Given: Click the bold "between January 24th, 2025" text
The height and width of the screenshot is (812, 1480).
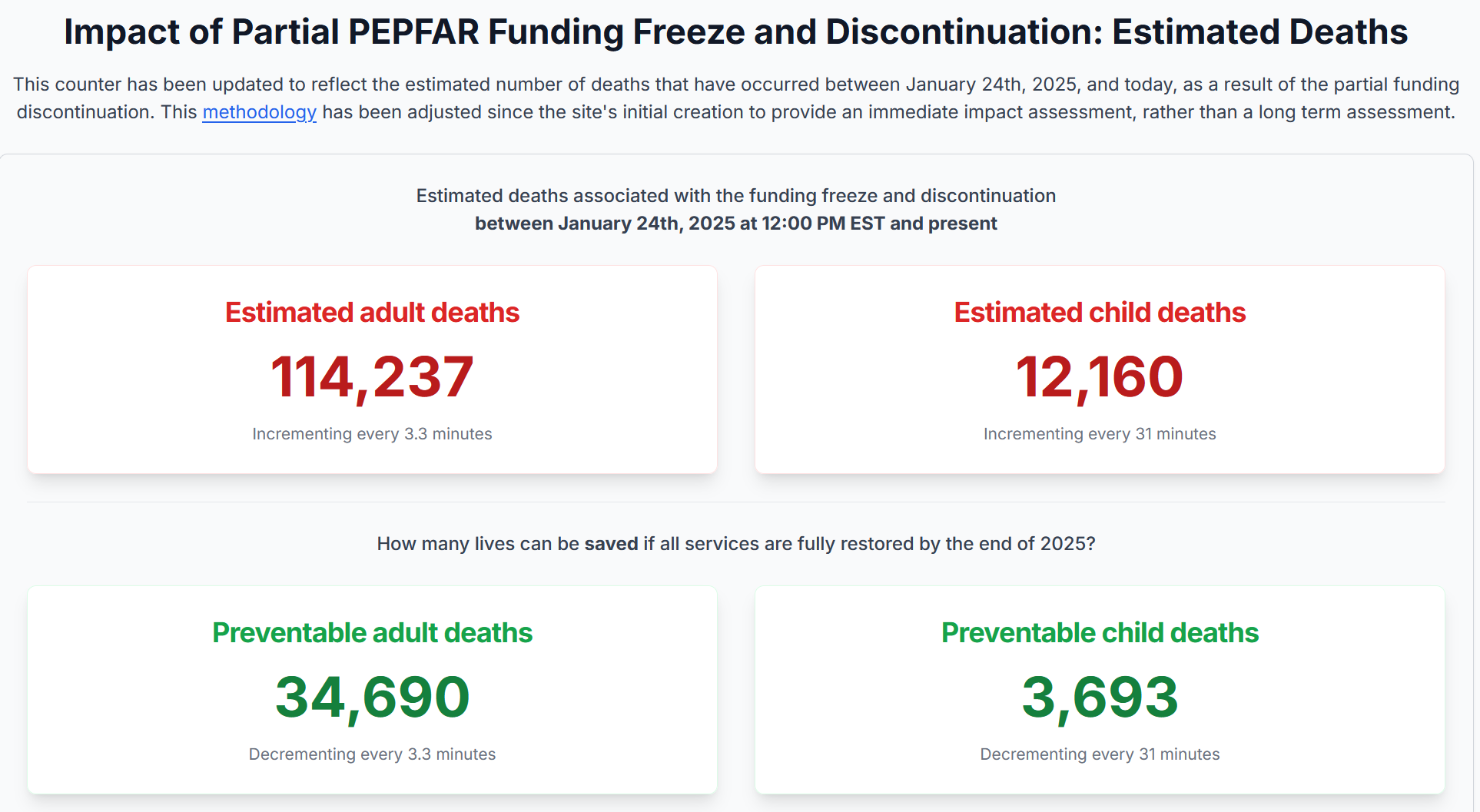Looking at the screenshot, I should pos(735,224).
